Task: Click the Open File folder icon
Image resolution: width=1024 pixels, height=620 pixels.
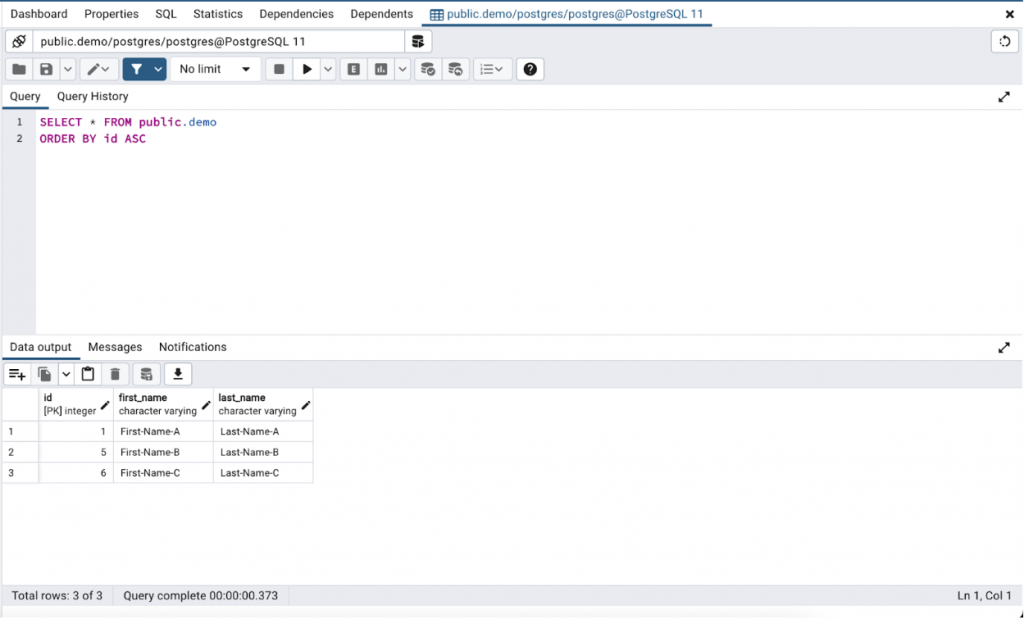Action: pyautogui.click(x=18, y=69)
